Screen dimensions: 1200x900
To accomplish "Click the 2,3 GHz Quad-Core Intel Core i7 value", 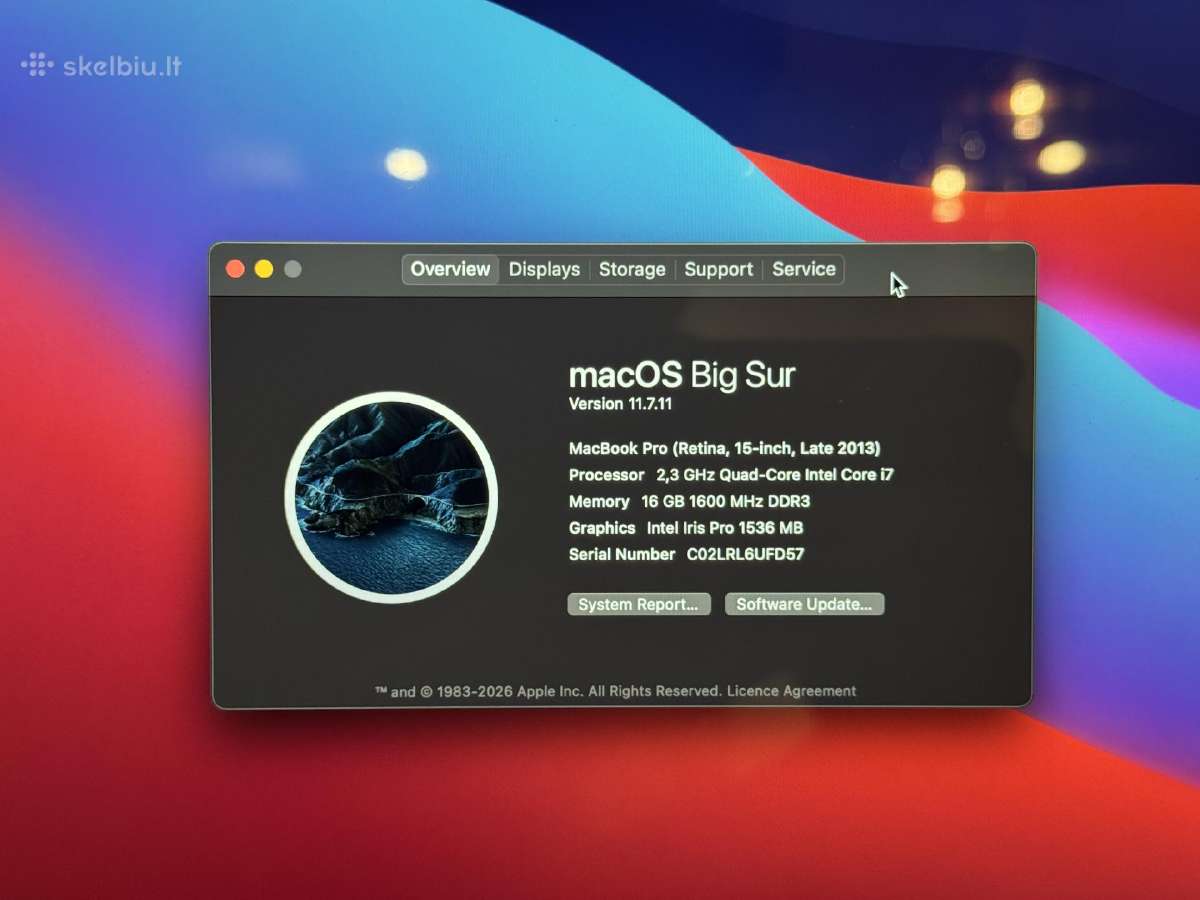I will click(775, 475).
